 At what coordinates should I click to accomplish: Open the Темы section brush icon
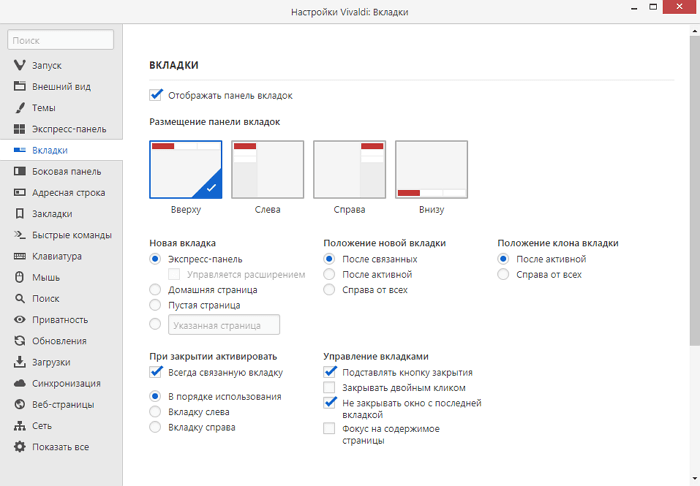pyautogui.click(x=19, y=108)
